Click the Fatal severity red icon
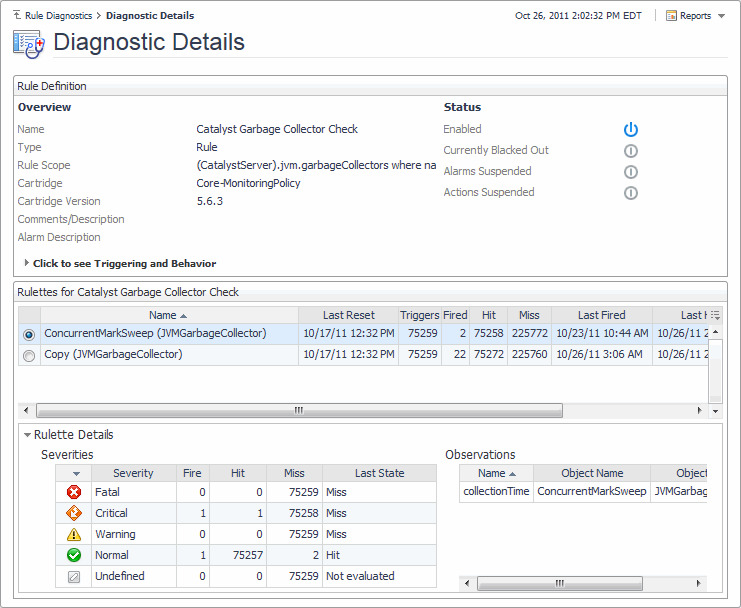This screenshot has width=741, height=608. point(74,492)
